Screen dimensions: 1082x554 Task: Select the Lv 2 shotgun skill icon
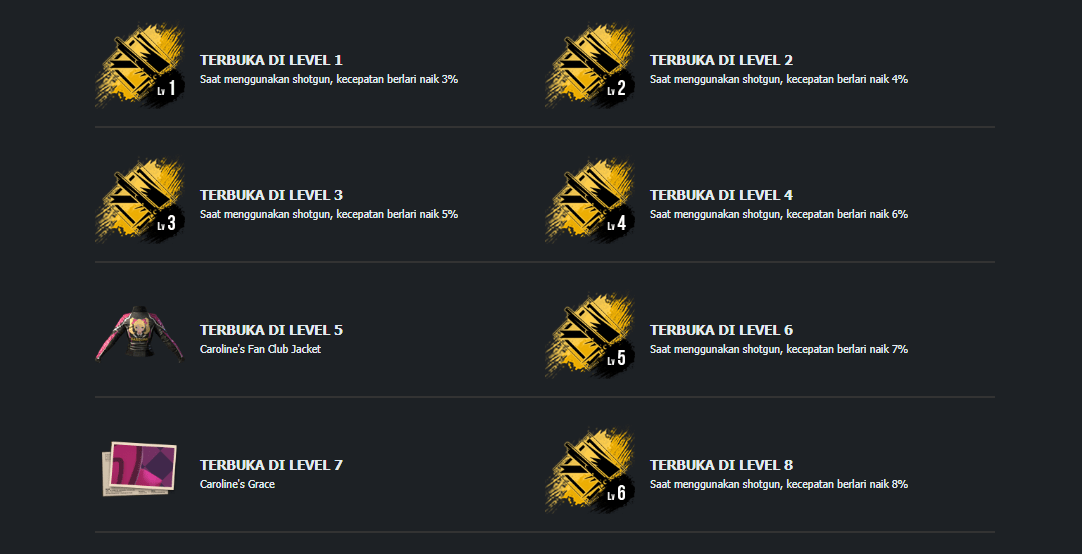pyautogui.click(x=590, y=66)
